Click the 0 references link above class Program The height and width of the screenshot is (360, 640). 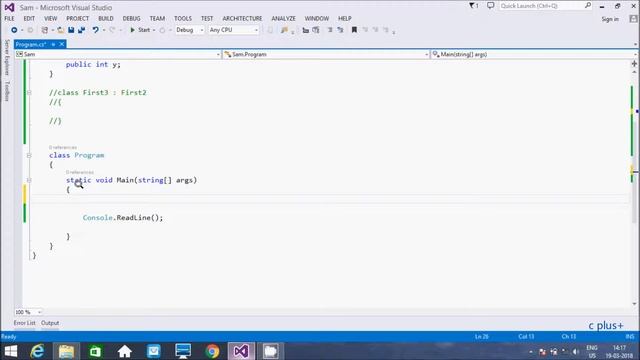pyautogui.click(x=63, y=147)
